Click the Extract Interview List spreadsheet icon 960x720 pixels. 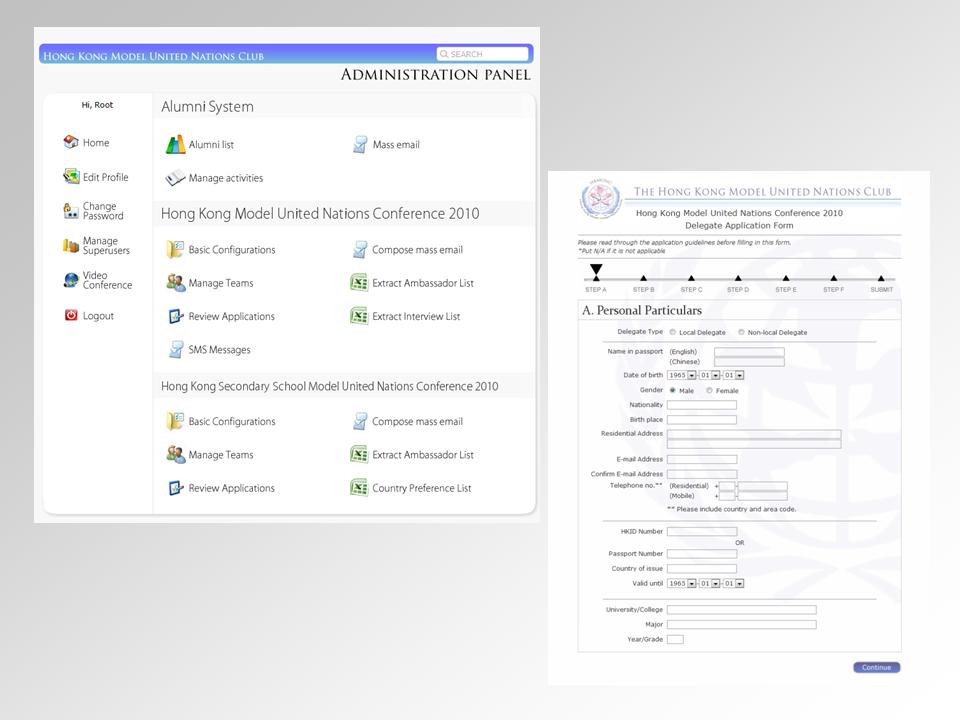pyautogui.click(x=359, y=317)
